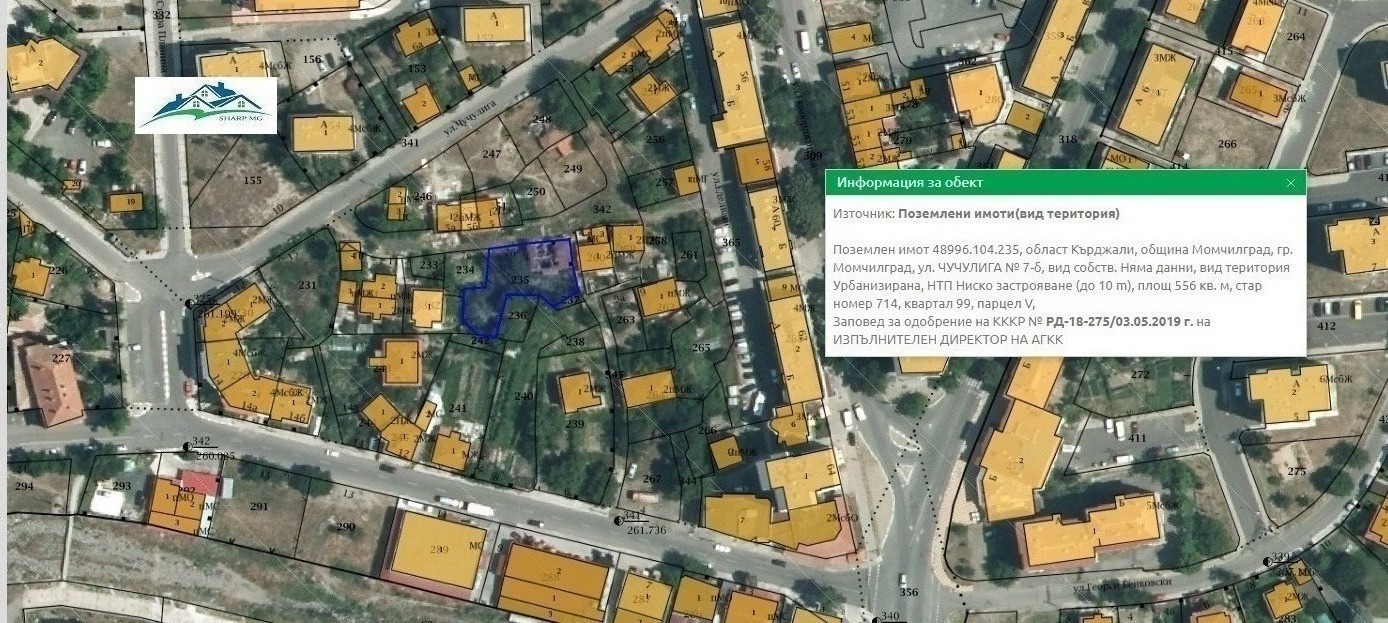Click the geodetic point marker 342
The height and width of the screenshot is (623, 1388).
tap(188, 446)
